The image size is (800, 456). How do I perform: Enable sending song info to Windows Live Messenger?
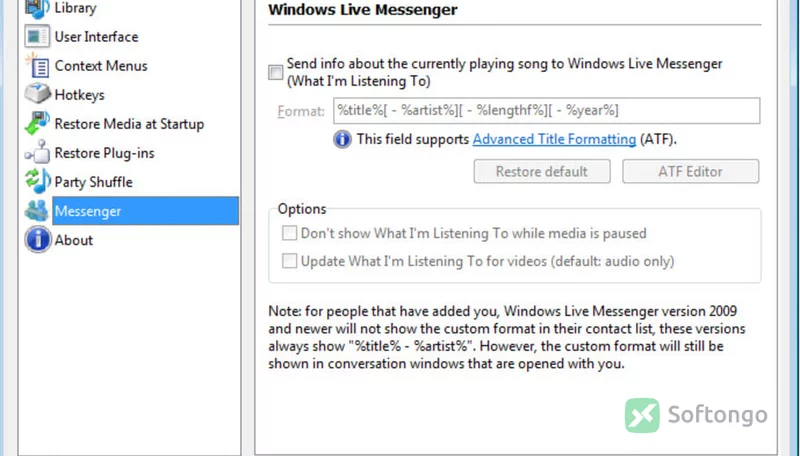276,72
